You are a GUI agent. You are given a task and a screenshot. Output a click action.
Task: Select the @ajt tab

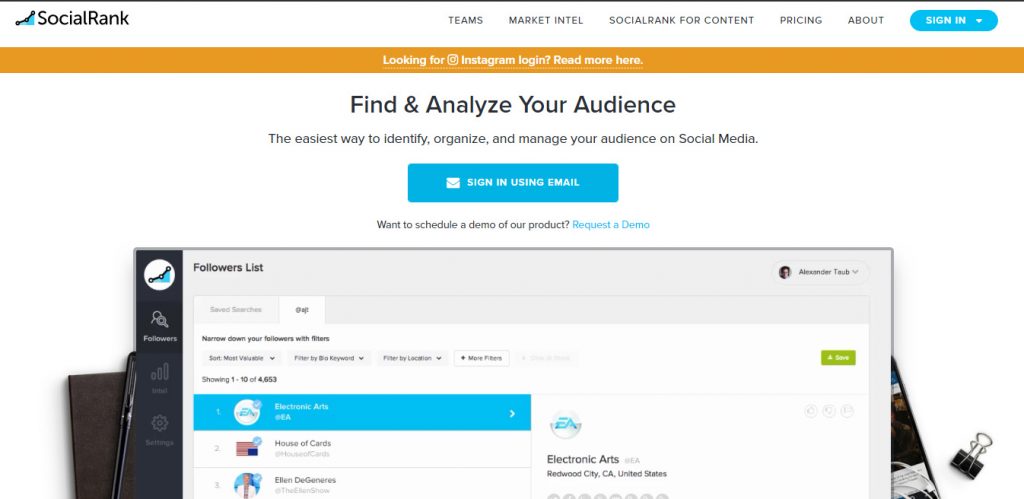[302, 310]
